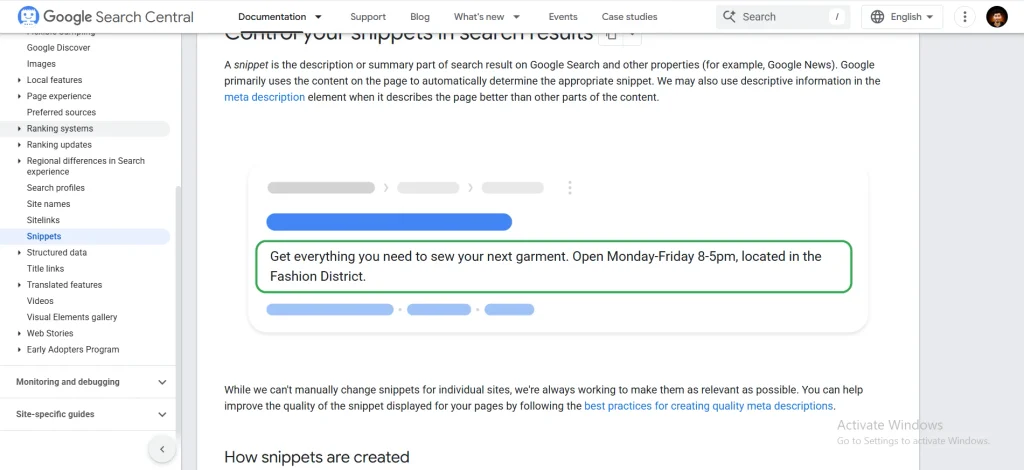Open the Support tab

point(368,17)
